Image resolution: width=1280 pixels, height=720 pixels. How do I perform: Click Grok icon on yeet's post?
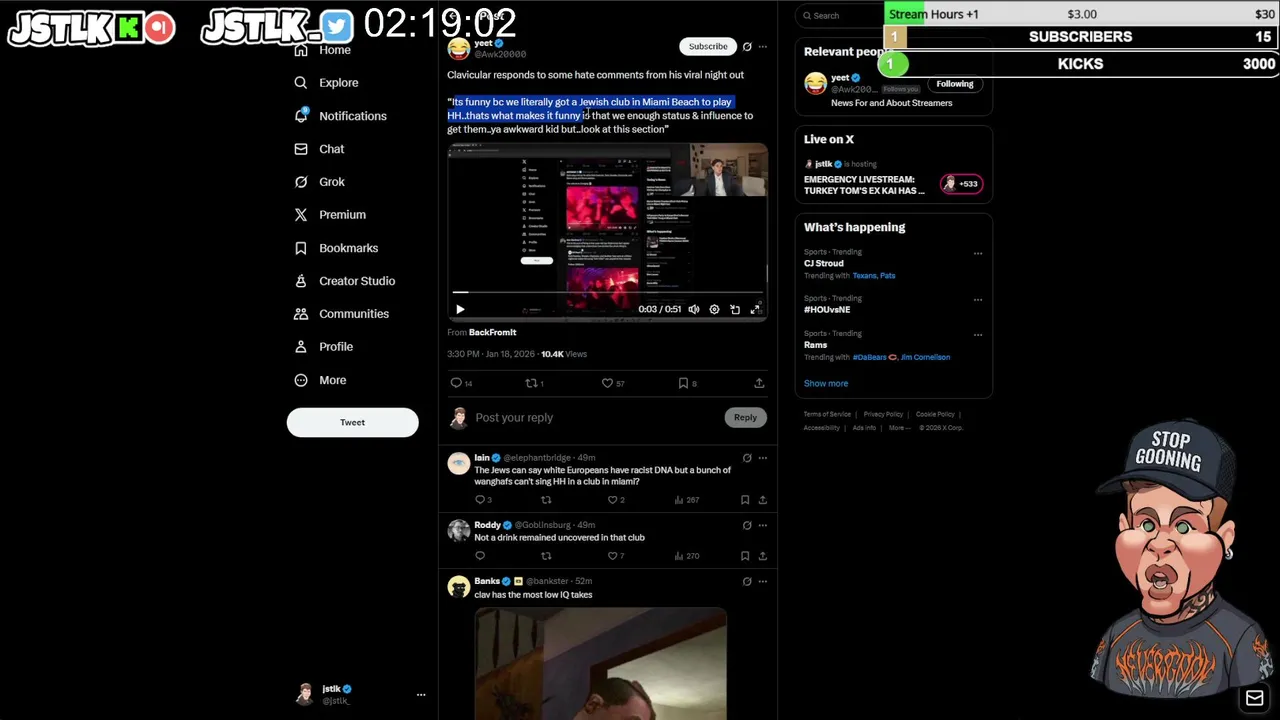point(747,46)
